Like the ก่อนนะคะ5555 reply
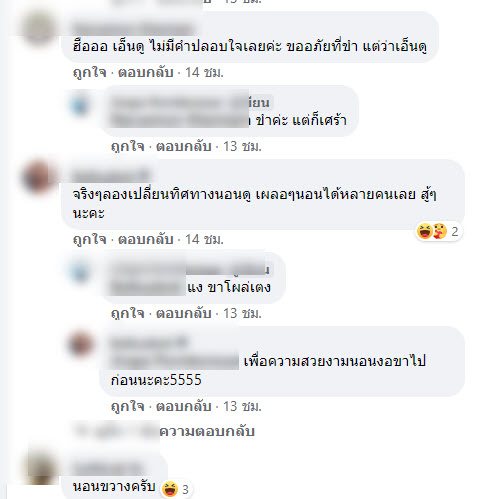The height and width of the screenshot is (499, 478). coord(128,406)
